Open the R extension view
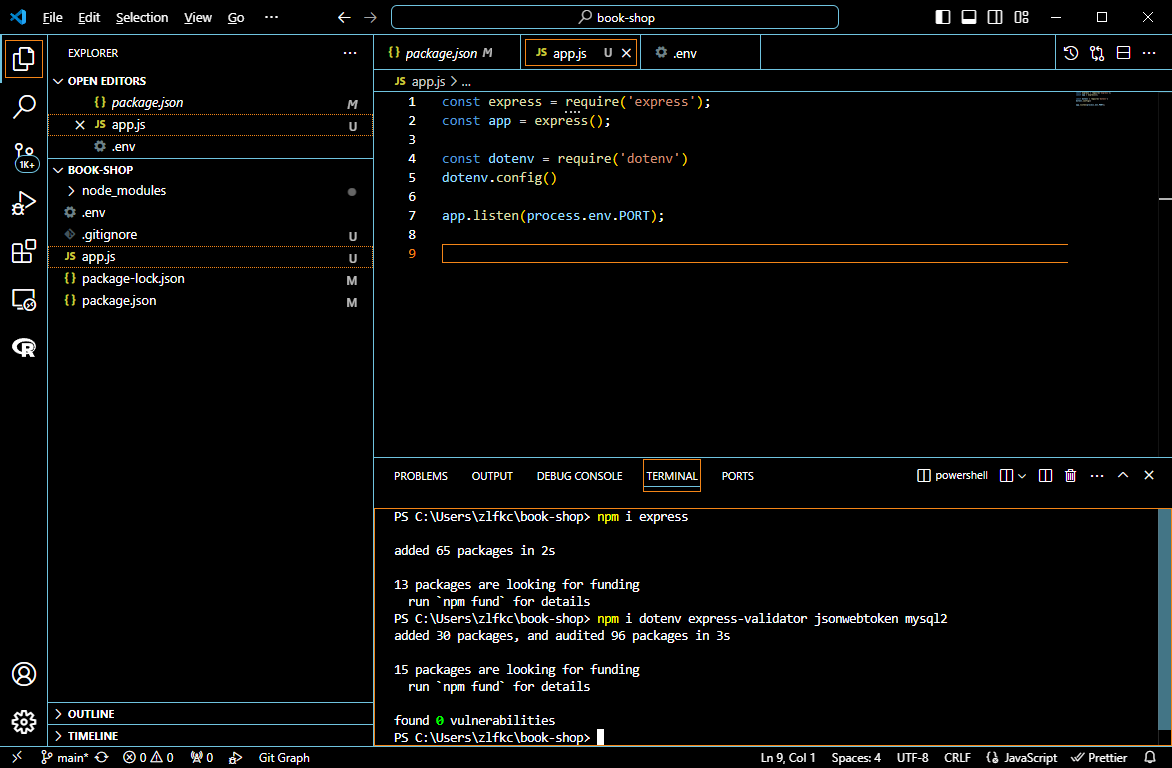This screenshot has width=1172, height=768. [x=24, y=347]
